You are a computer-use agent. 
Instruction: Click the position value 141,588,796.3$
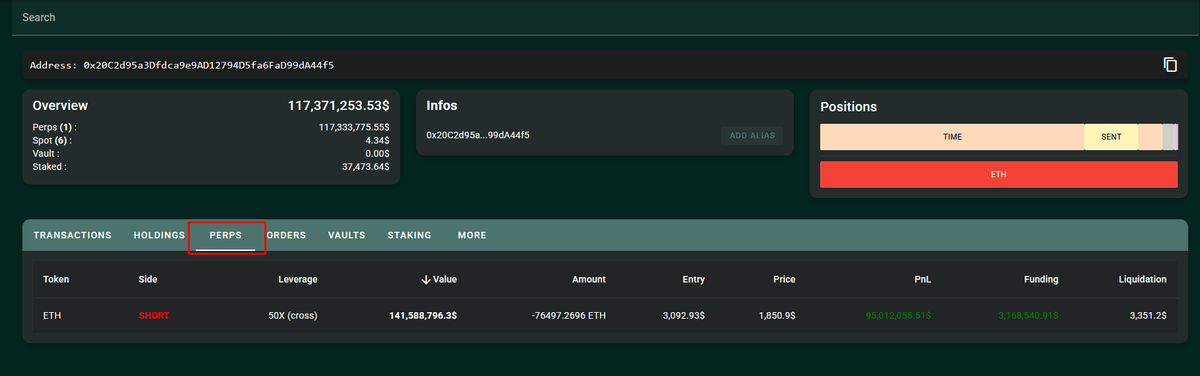click(x=423, y=315)
